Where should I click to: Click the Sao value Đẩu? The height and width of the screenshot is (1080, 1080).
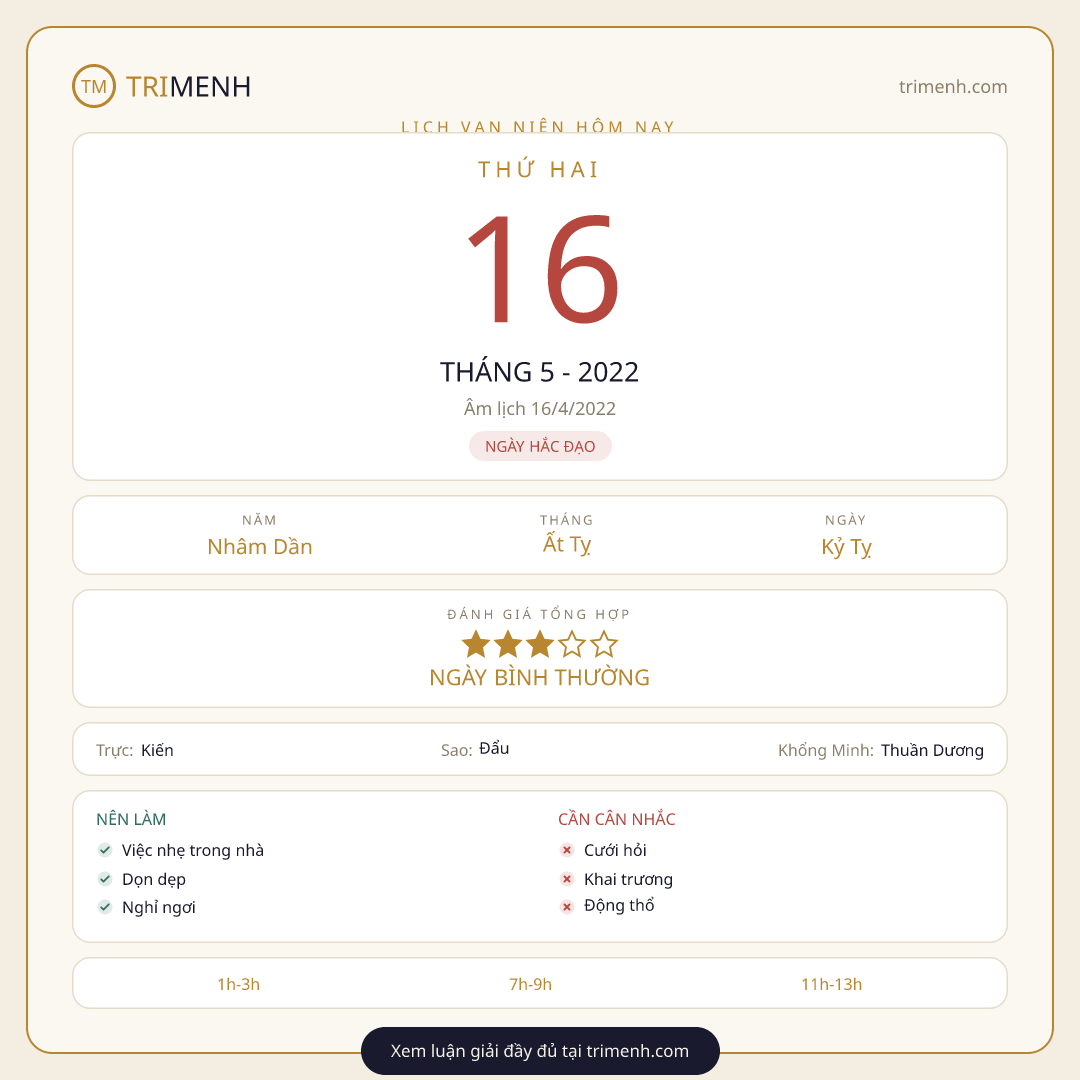click(x=494, y=749)
